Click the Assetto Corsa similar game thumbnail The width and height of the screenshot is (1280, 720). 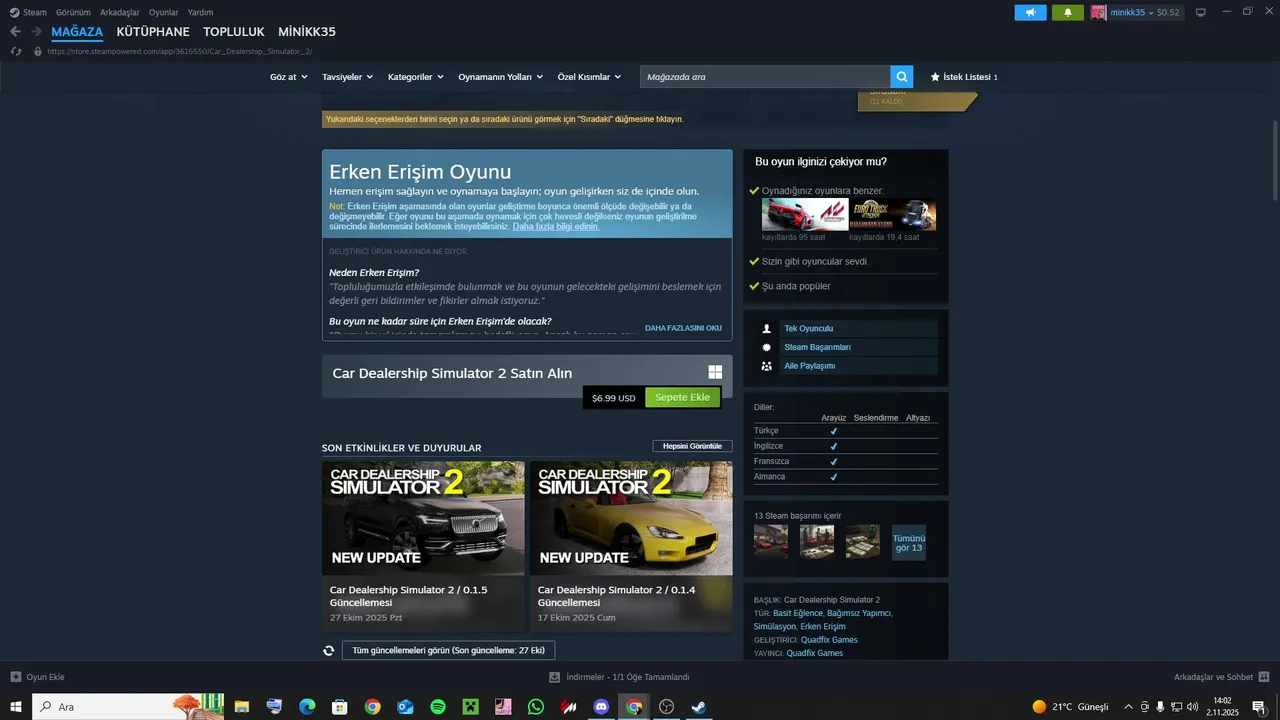[805, 215]
